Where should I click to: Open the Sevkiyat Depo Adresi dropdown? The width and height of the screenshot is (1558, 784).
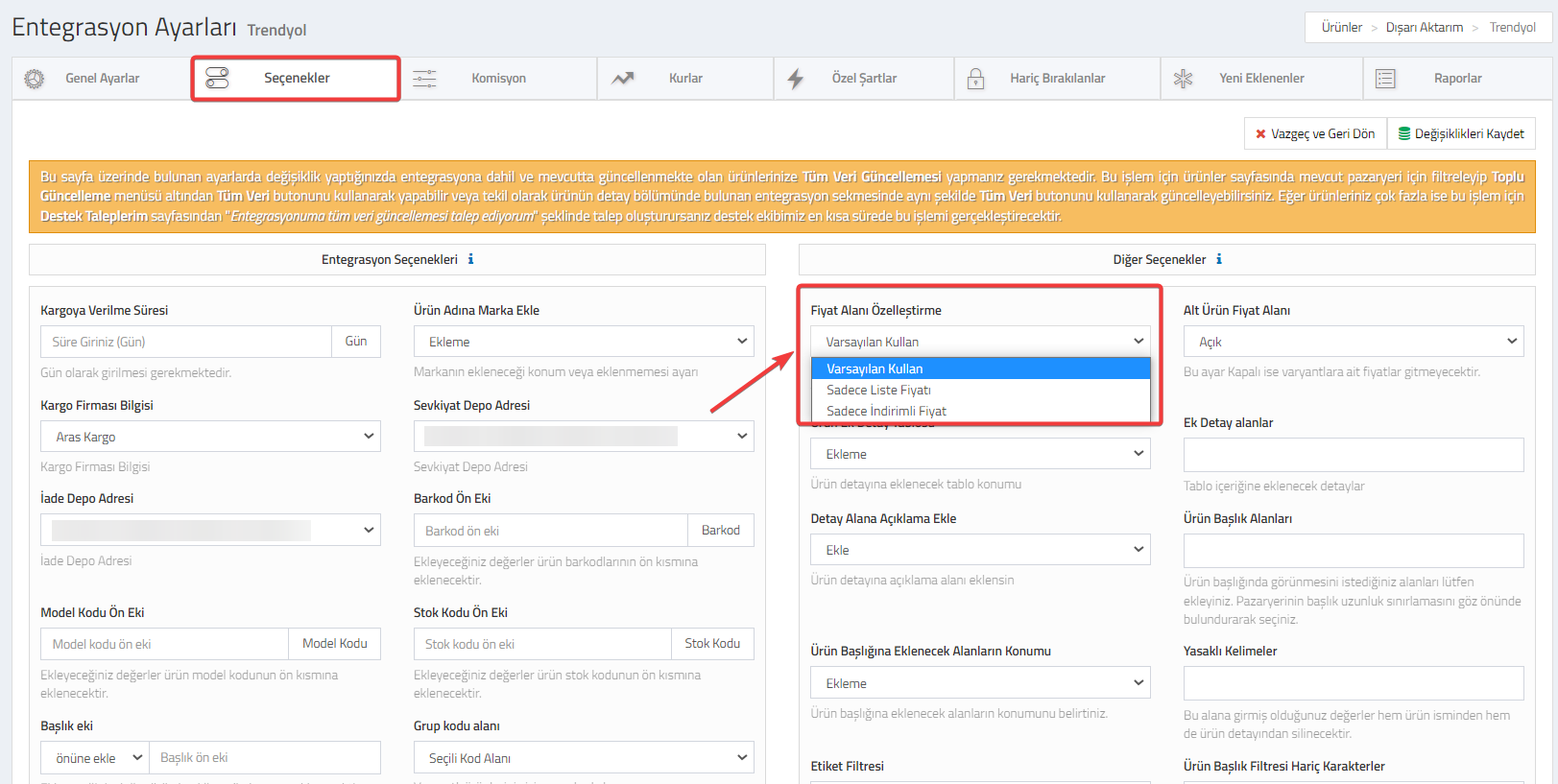click(584, 437)
